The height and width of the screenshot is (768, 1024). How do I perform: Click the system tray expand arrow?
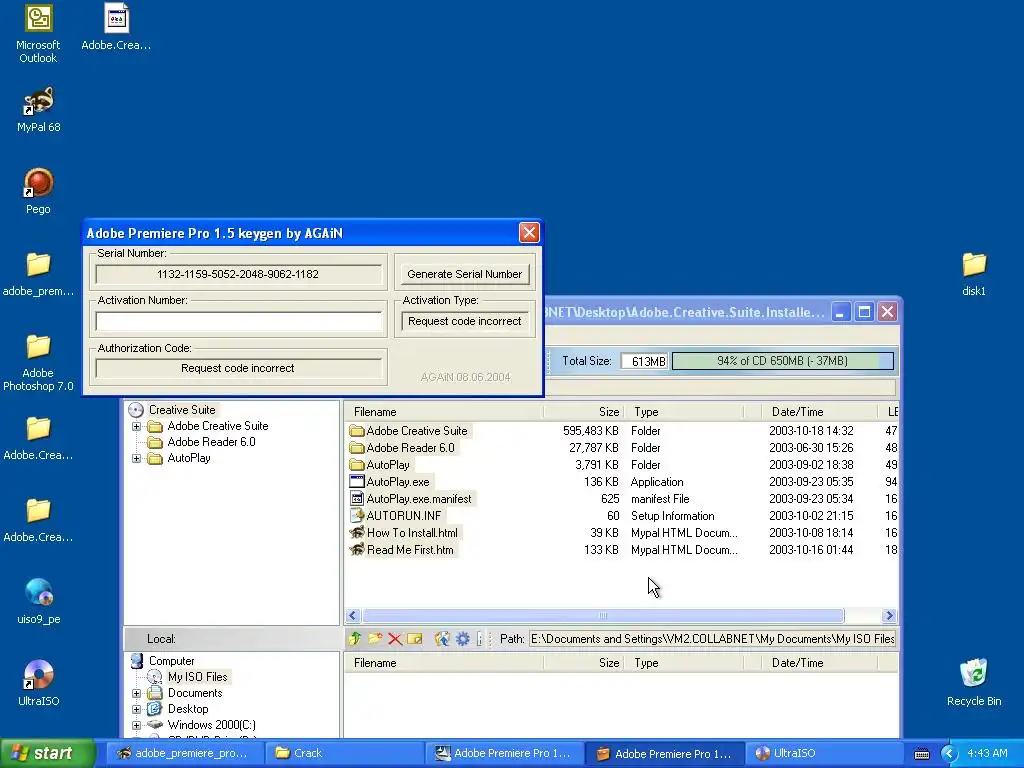point(949,754)
